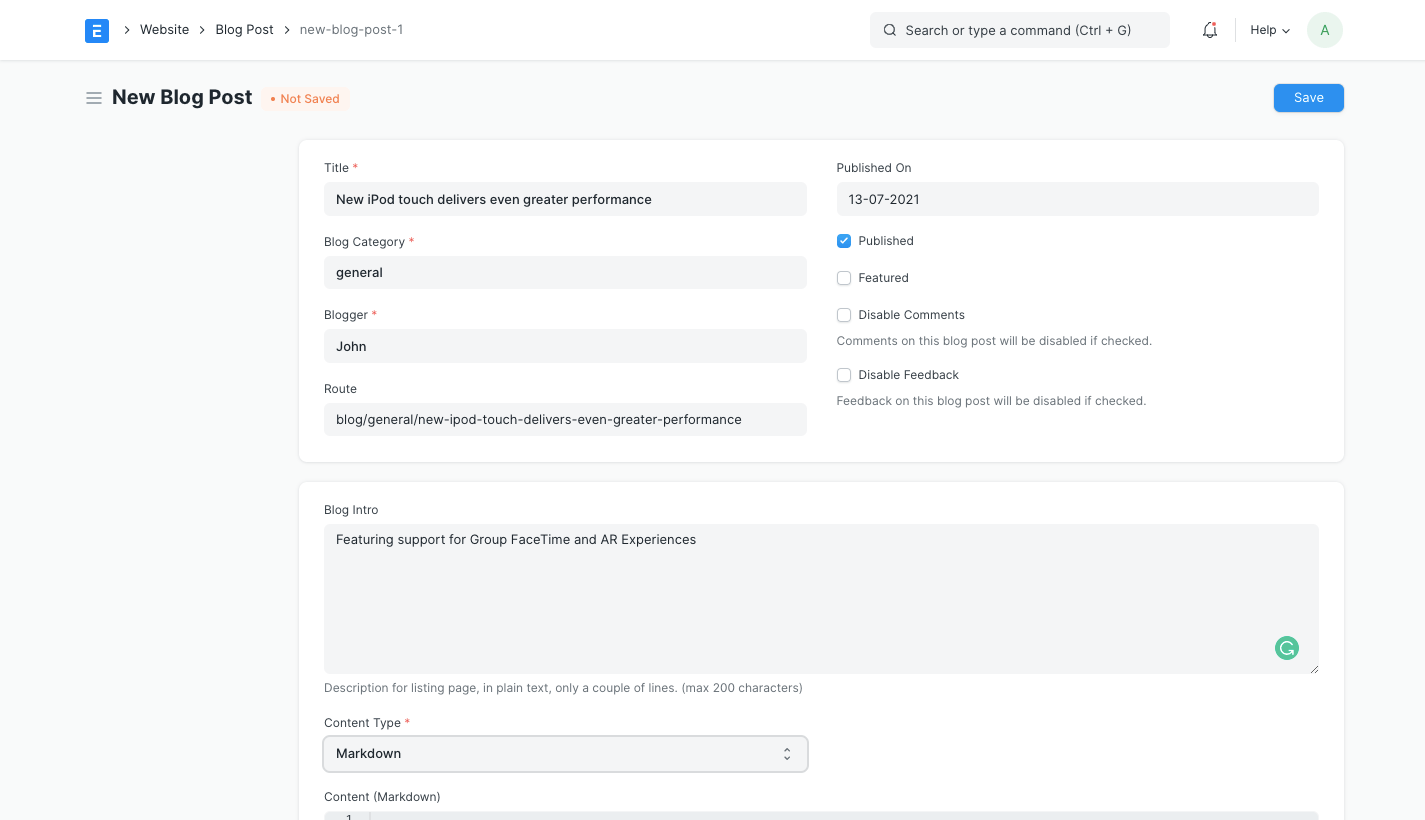Click the Not Saved status indicator

pyautogui.click(x=306, y=99)
